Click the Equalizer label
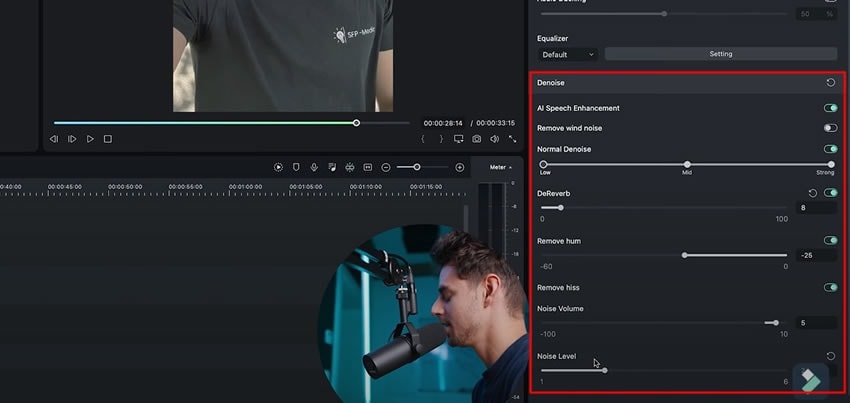This screenshot has width=850, height=403. [x=552, y=39]
